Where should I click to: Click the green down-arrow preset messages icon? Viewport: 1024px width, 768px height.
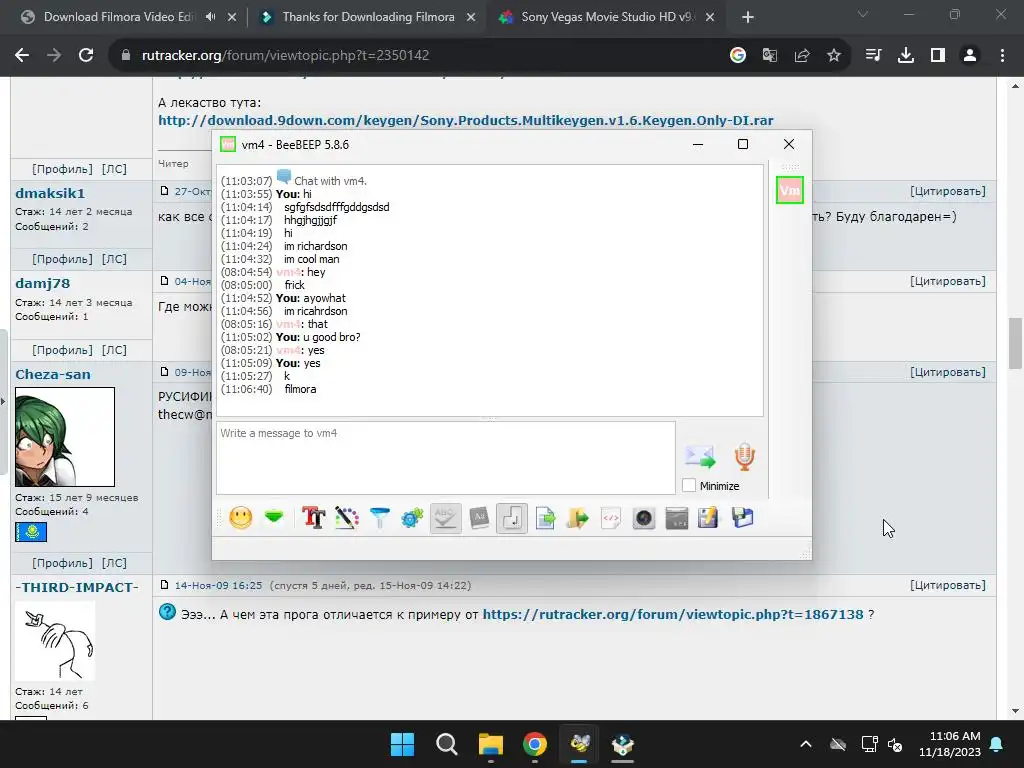[x=274, y=518]
